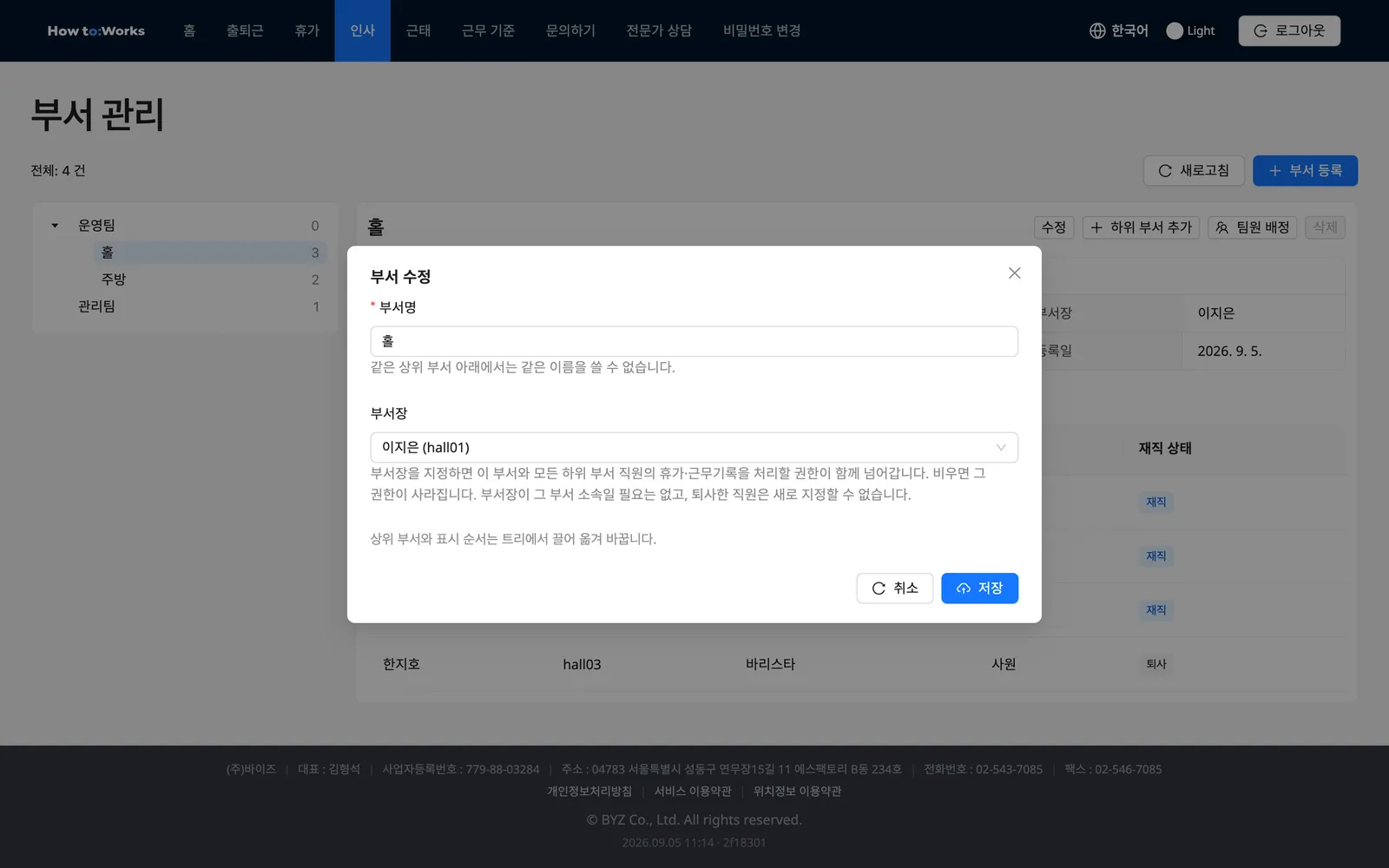1389x868 pixels.
Task: Open the 서비스 이용약관 footer link
Action: (693, 792)
